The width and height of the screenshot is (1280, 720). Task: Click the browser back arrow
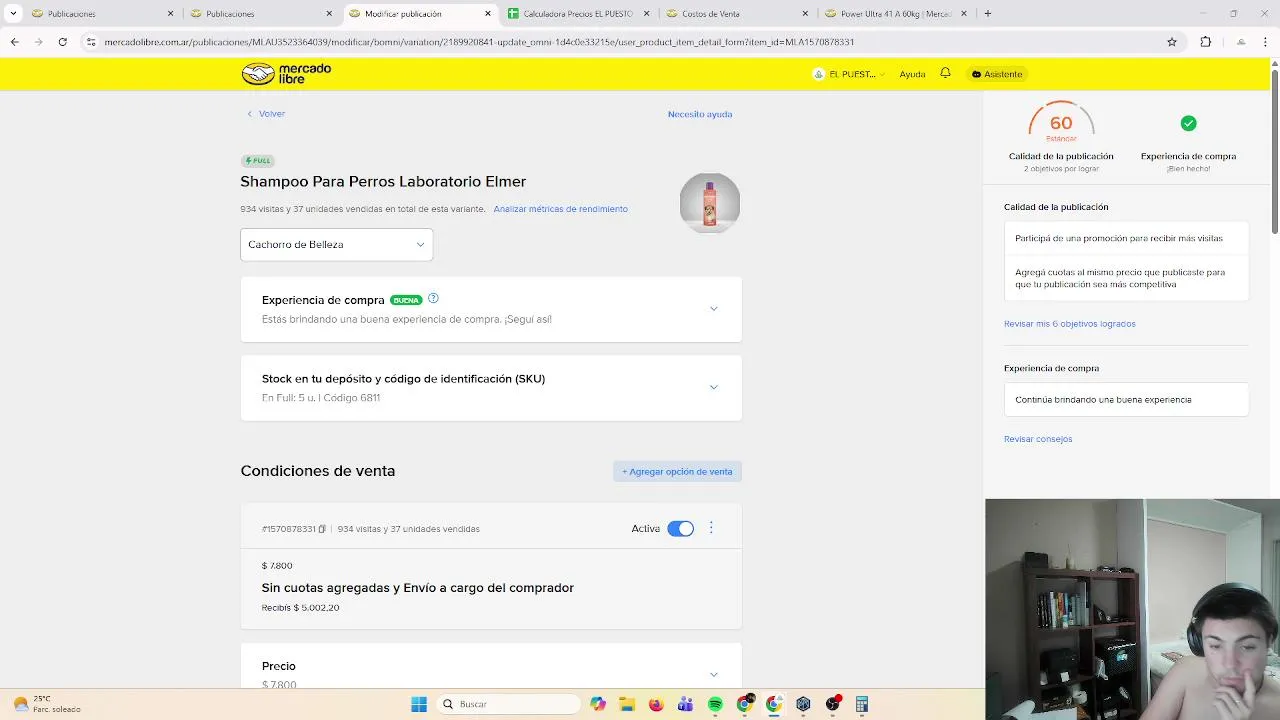tap(14, 42)
